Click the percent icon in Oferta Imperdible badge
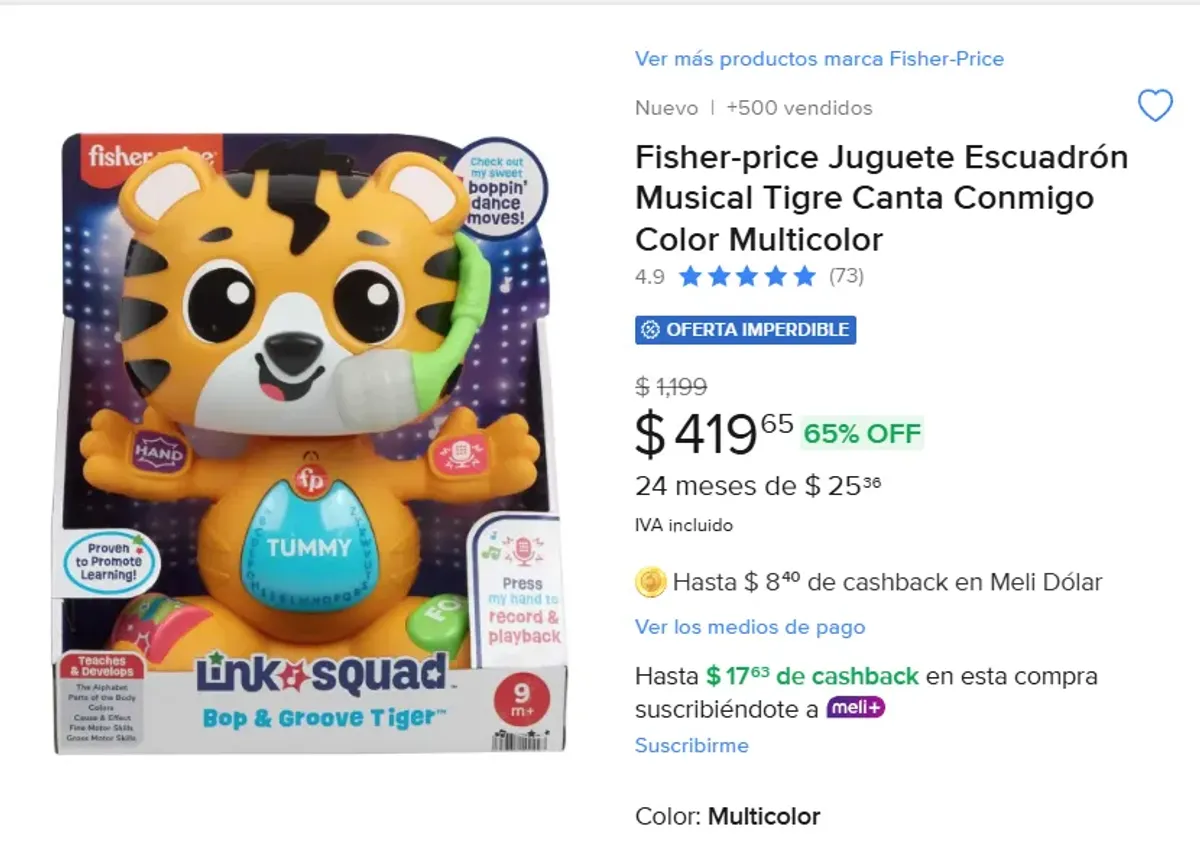The width and height of the screenshot is (1200, 841). click(651, 330)
